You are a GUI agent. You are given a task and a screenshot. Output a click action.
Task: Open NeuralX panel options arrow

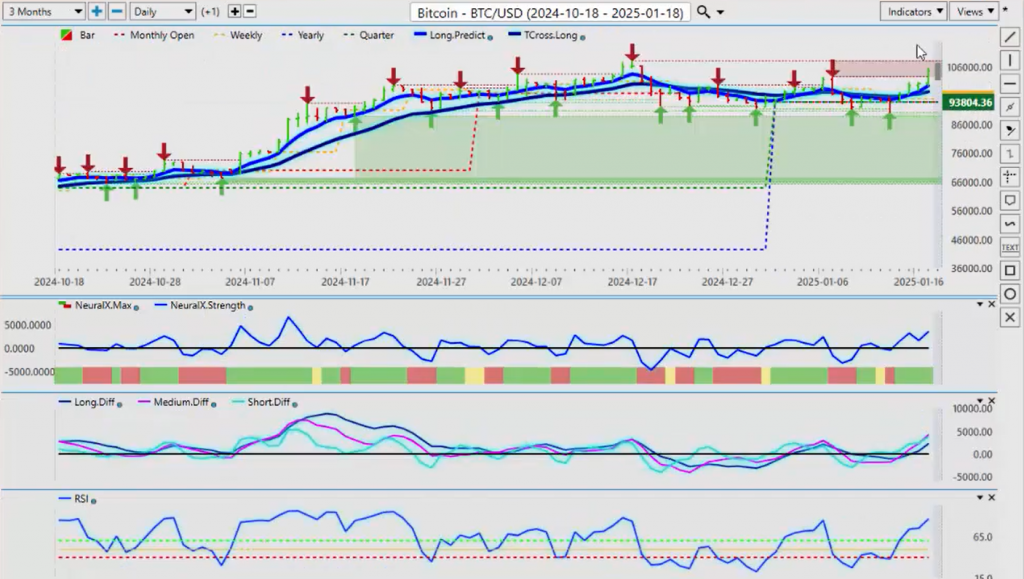(x=980, y=304)
